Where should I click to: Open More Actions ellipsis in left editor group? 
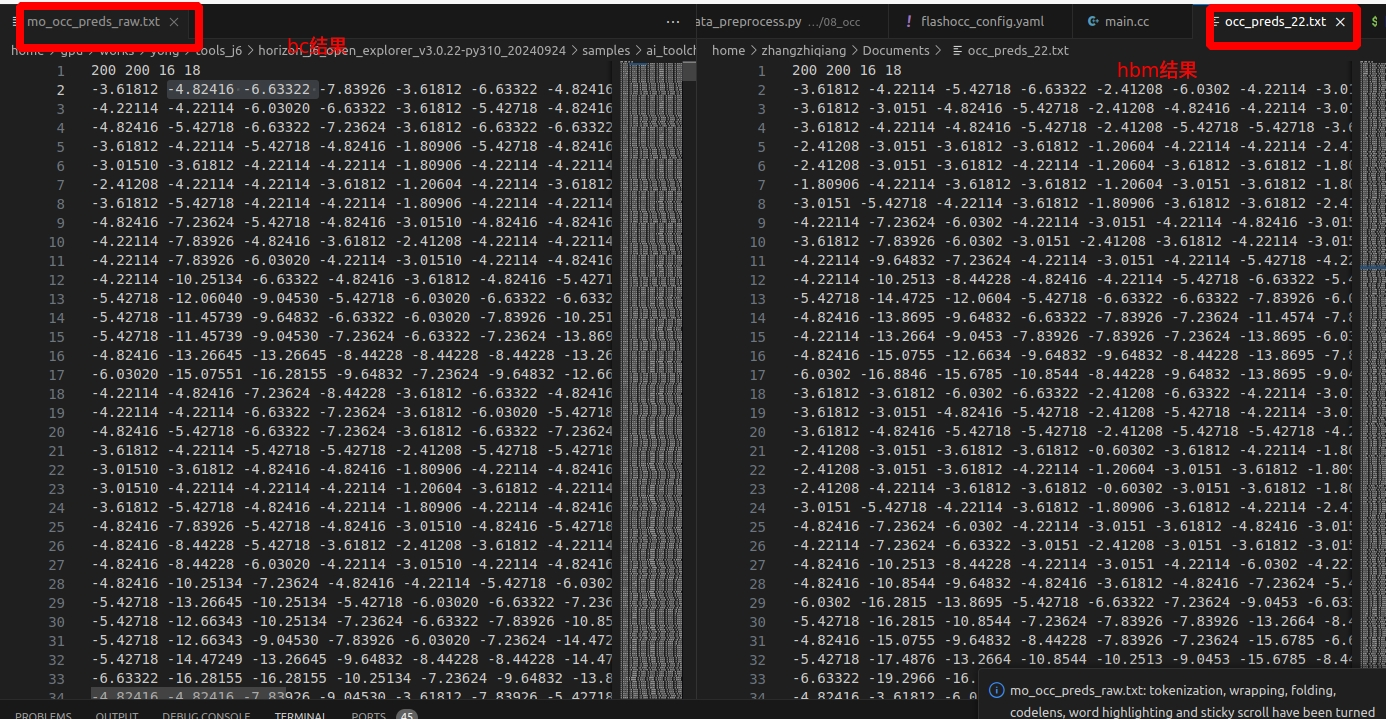tap(673, 22)
